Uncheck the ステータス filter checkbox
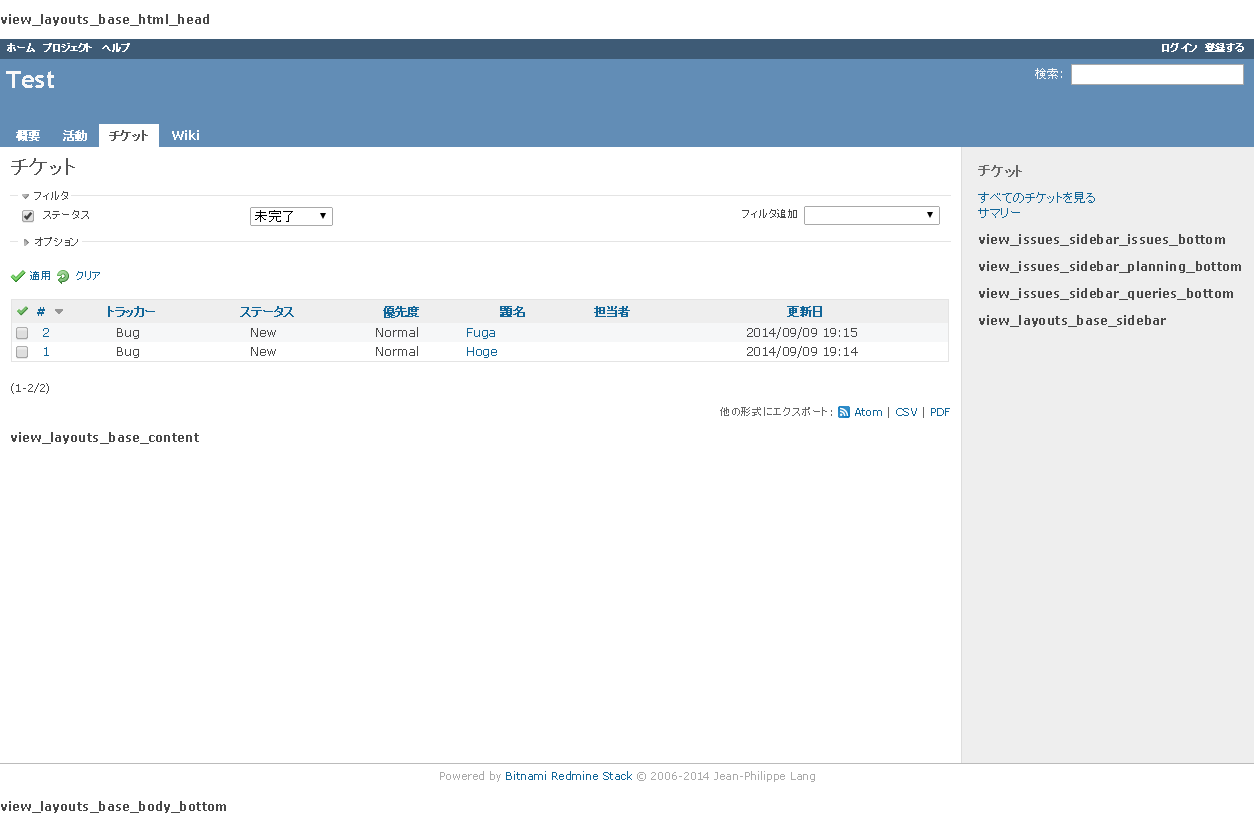 coord(27,215)
